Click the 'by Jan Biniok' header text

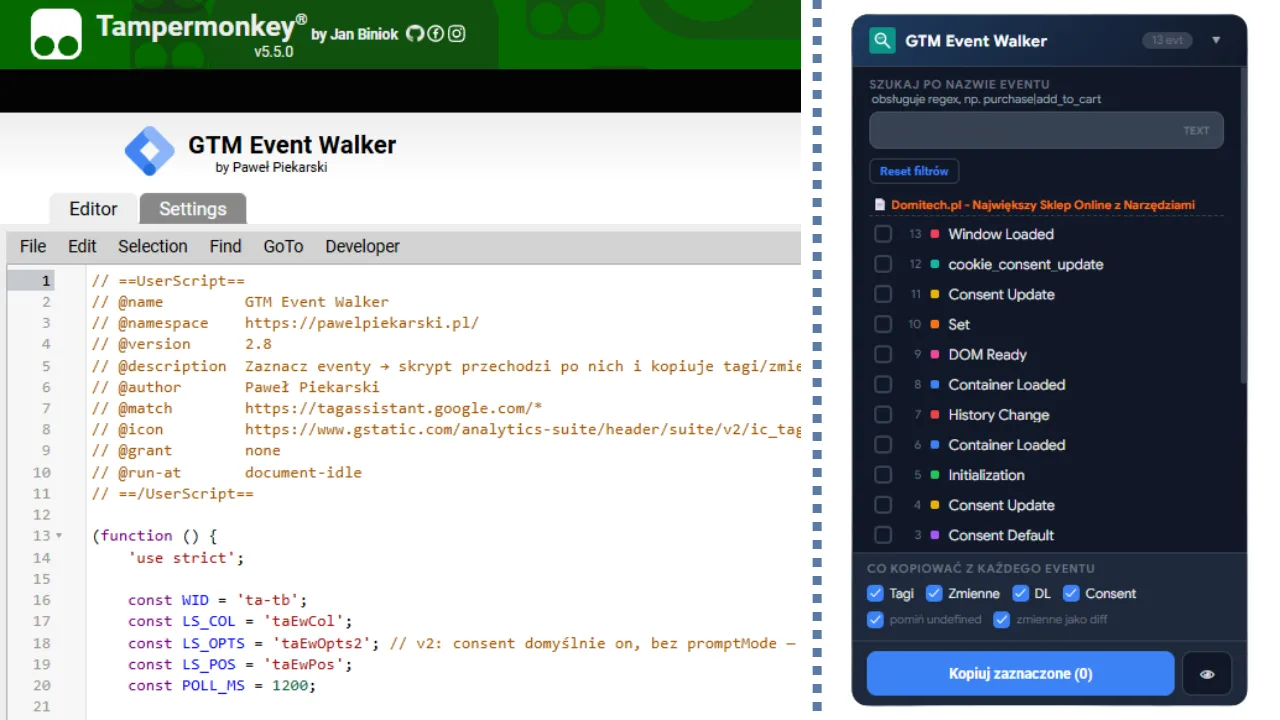click(354, 34)
